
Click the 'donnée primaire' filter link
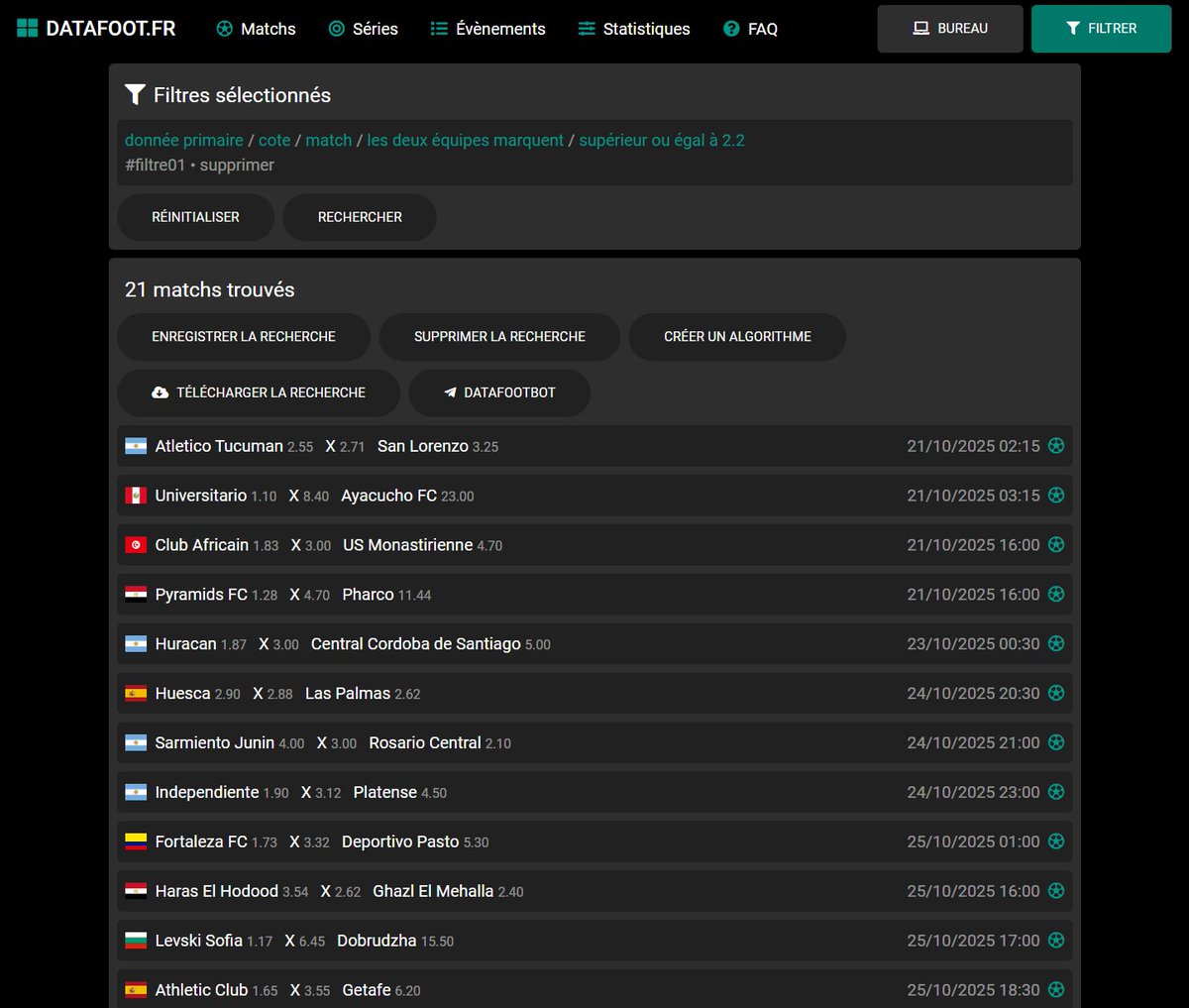[x=183, y=140]
